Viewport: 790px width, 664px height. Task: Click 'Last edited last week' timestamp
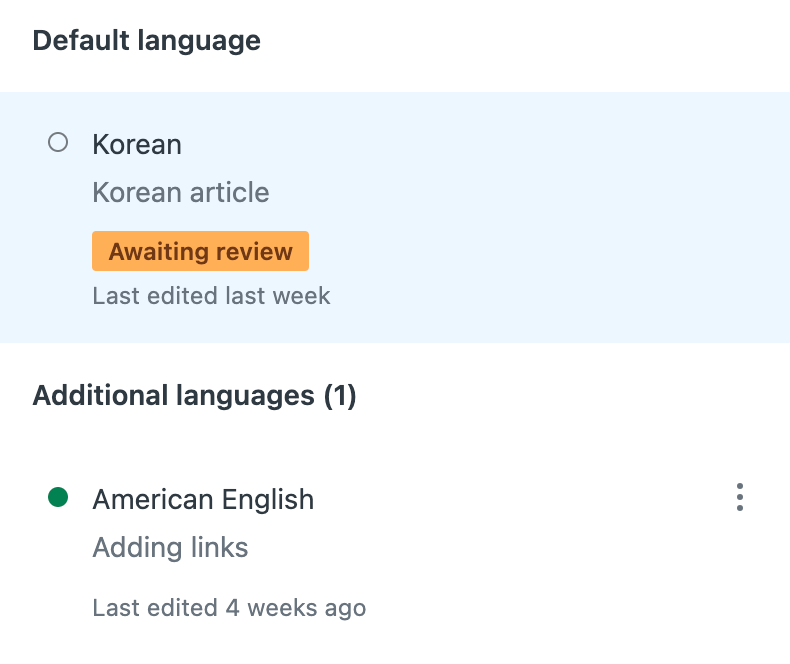(x=211, y=296)
